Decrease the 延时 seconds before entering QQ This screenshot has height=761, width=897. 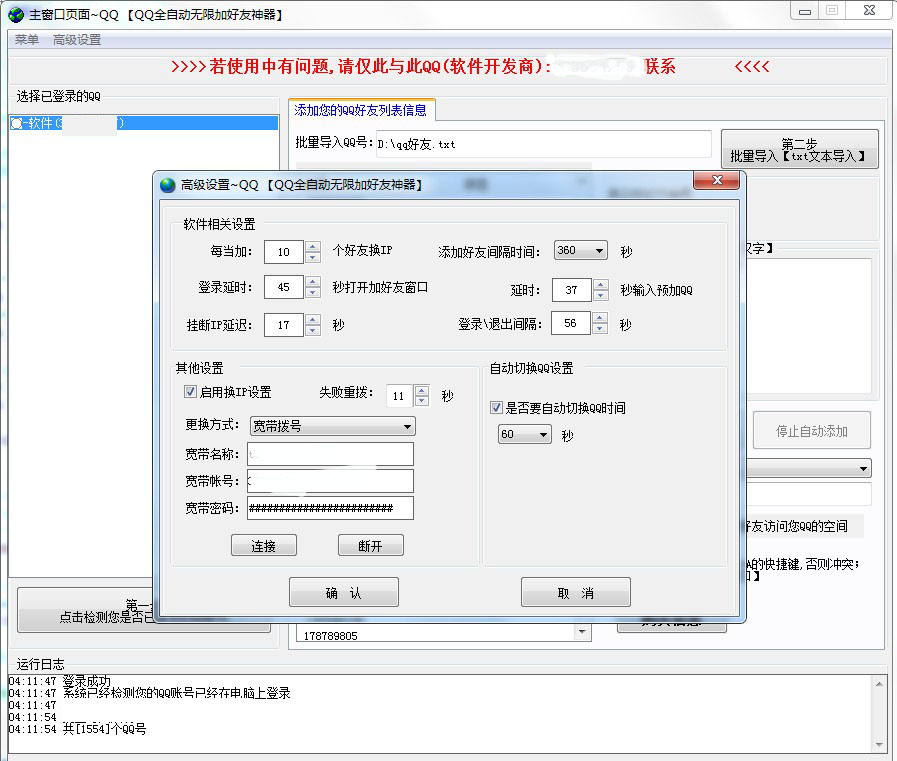600,295
